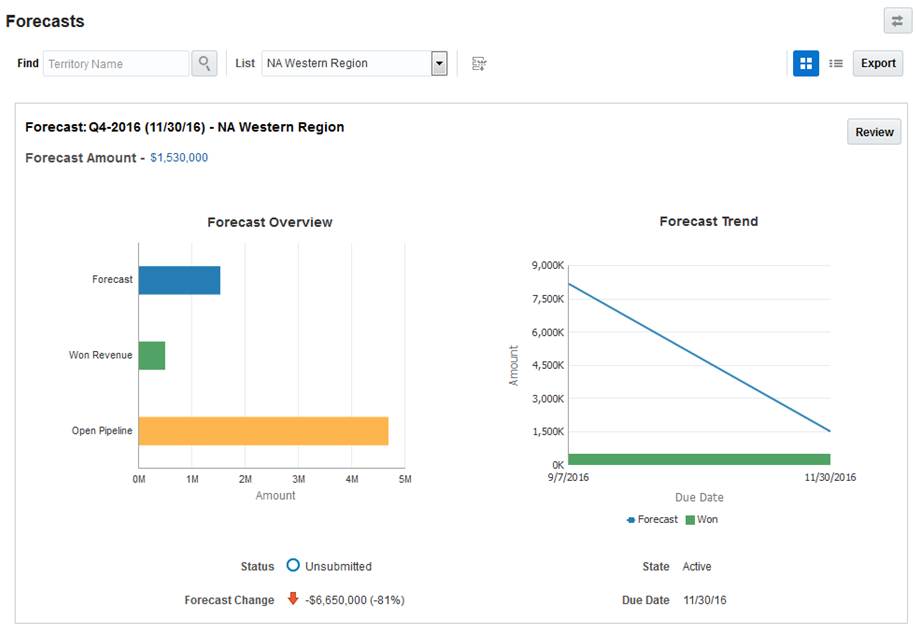
Task: Click the green Won Revenue bar
Action: click(x=152, y=355)
